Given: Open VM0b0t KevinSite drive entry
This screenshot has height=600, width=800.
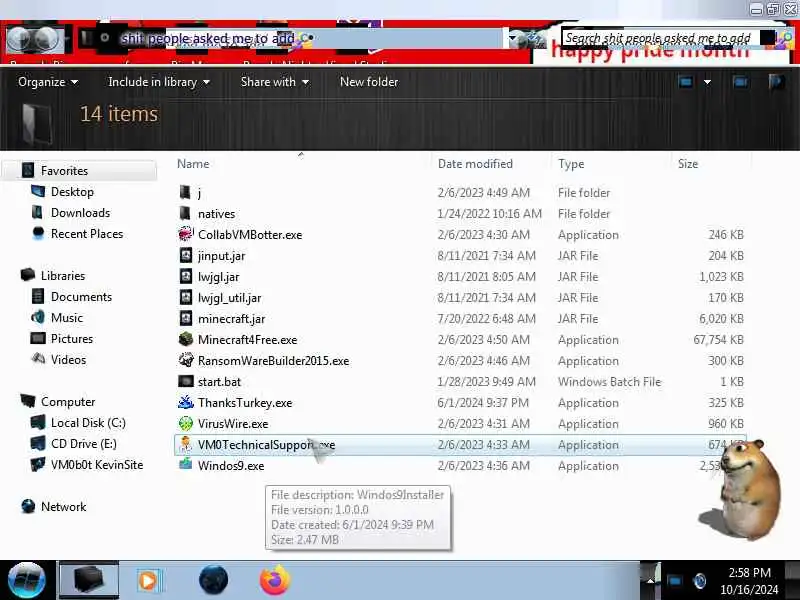Looking at the screenshot, I should coord(97,464).
